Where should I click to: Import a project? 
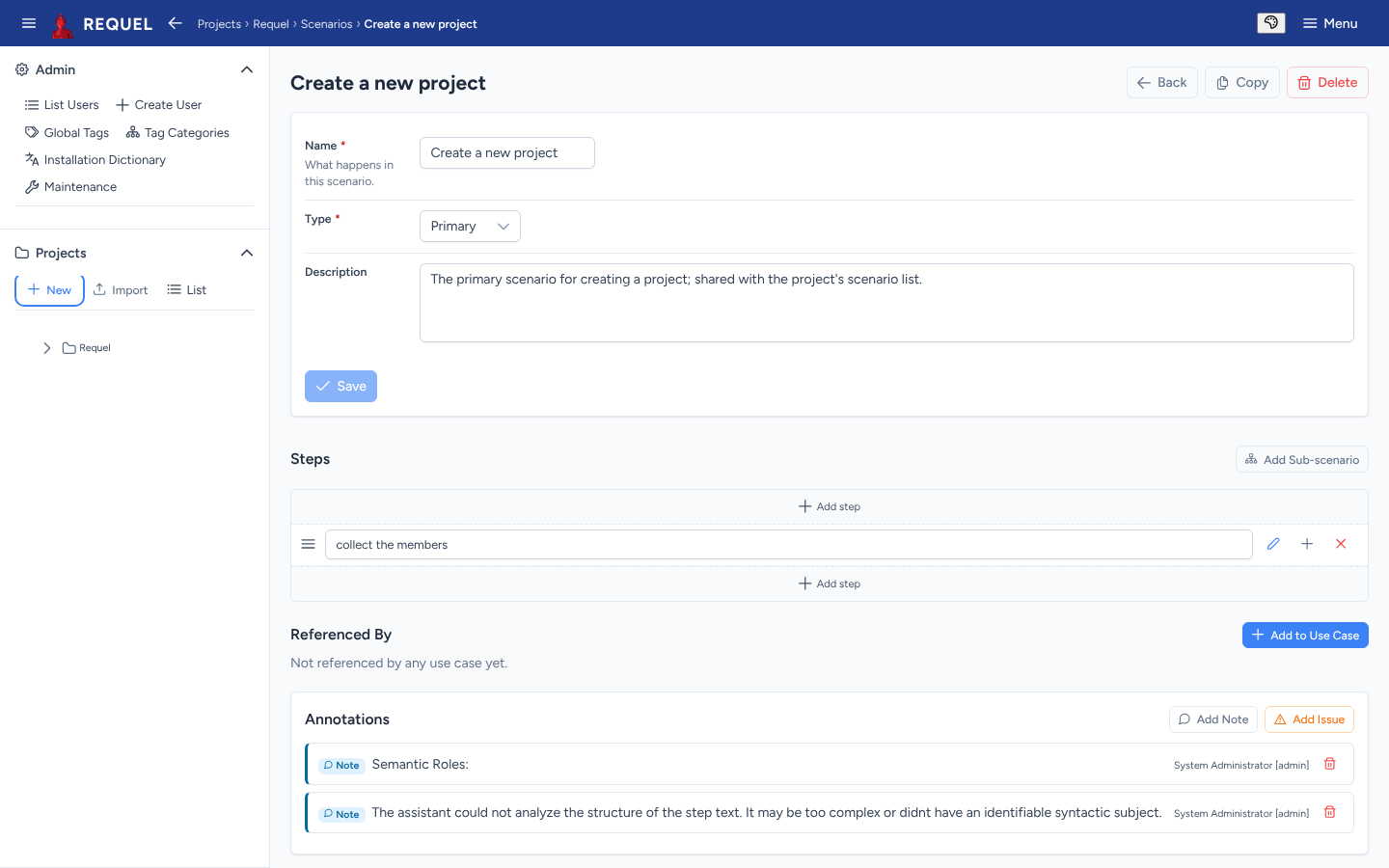coord(121,290)
